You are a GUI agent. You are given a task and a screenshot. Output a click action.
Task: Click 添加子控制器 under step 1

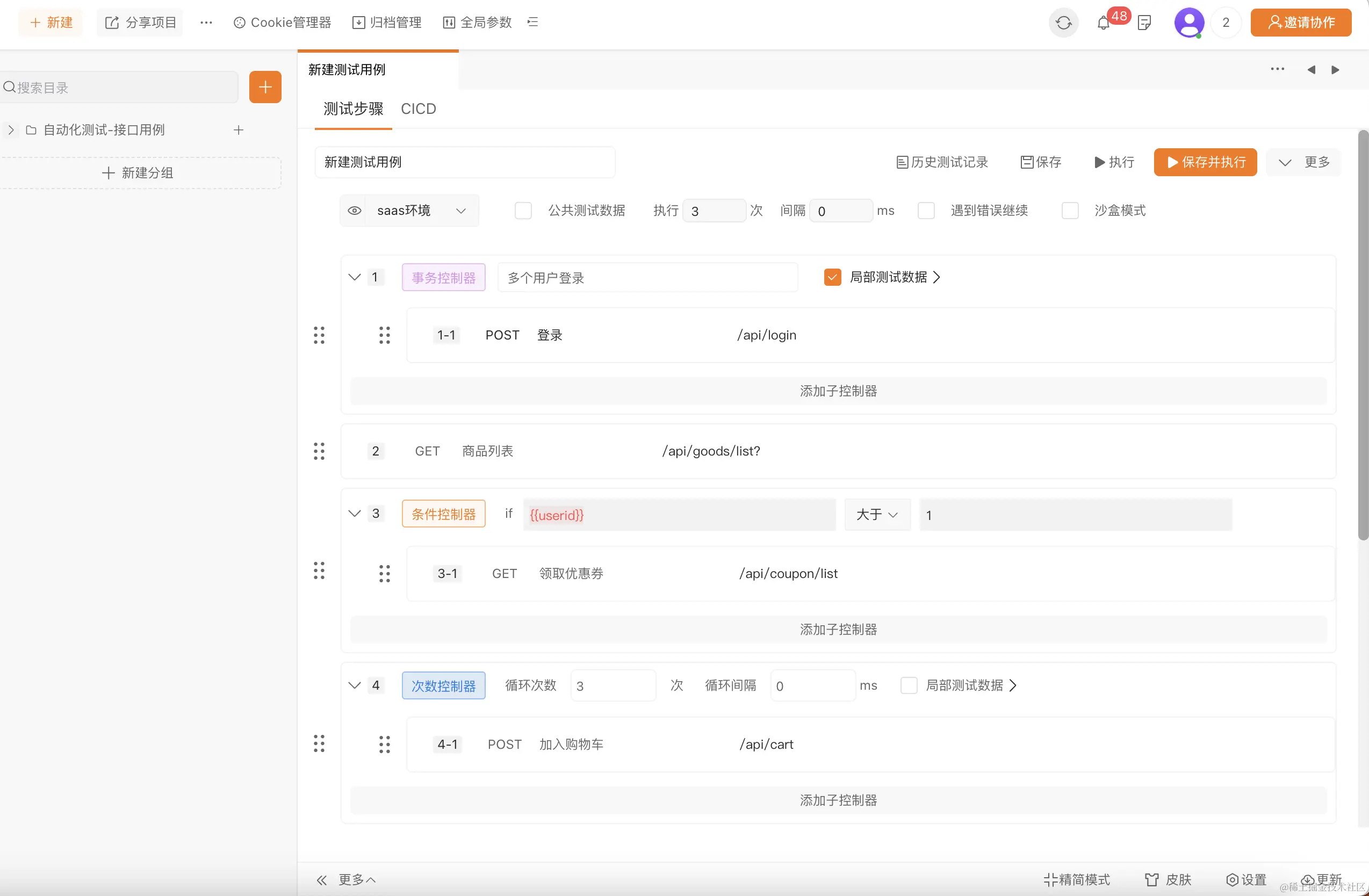pos(838,392)
